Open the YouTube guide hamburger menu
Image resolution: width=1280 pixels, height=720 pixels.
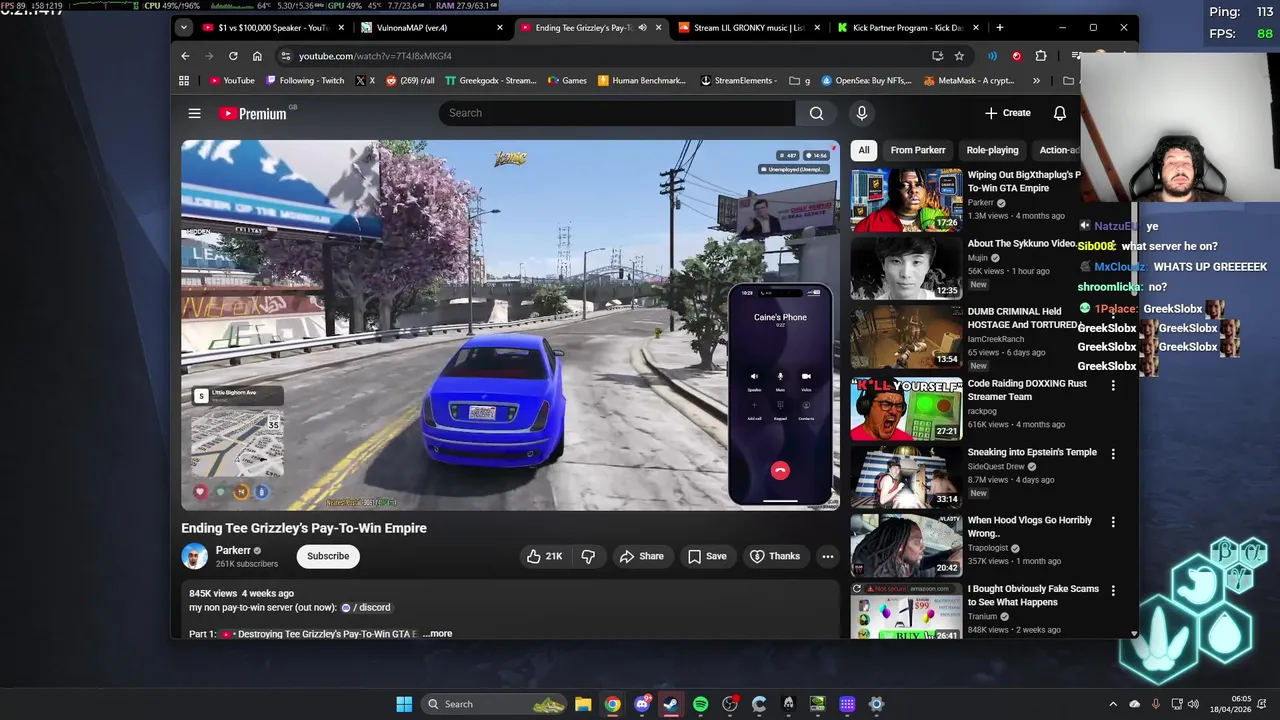click(x=195, y=113)
